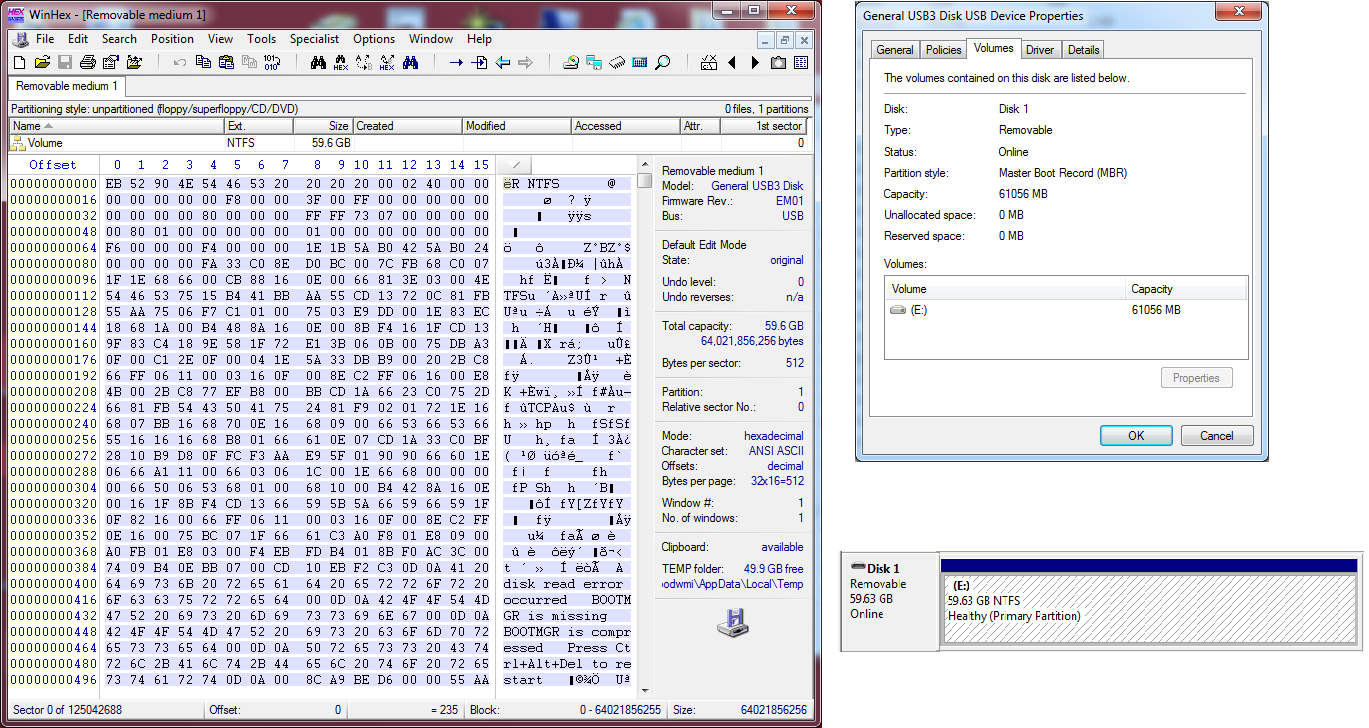Click the 'General USB3 Disk' model value
1369x728 pixels.
click(x=757, y=186)
